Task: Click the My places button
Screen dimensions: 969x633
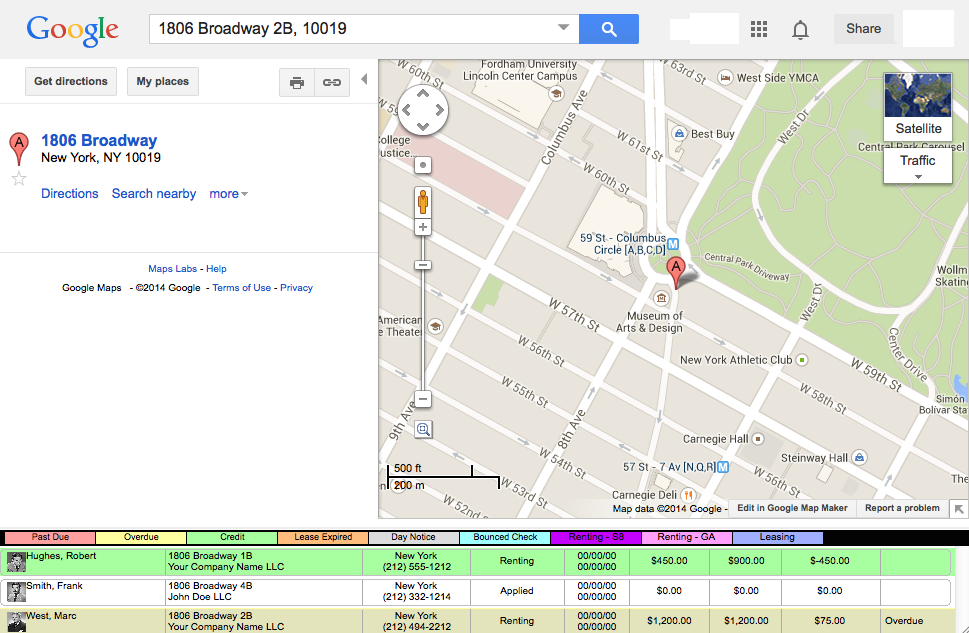Action: [163, 82]
